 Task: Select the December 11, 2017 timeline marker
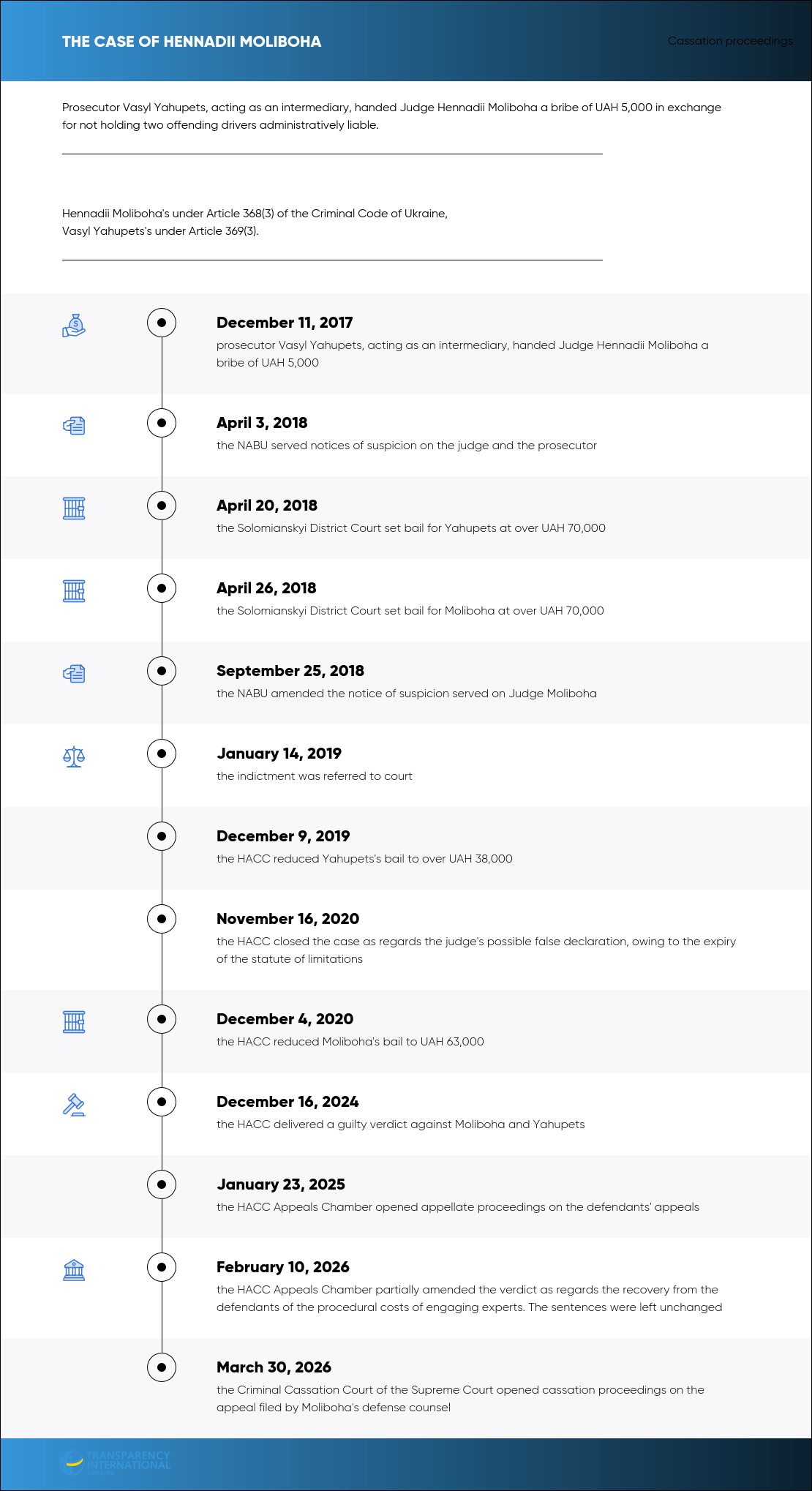click(x=162, y=323)
